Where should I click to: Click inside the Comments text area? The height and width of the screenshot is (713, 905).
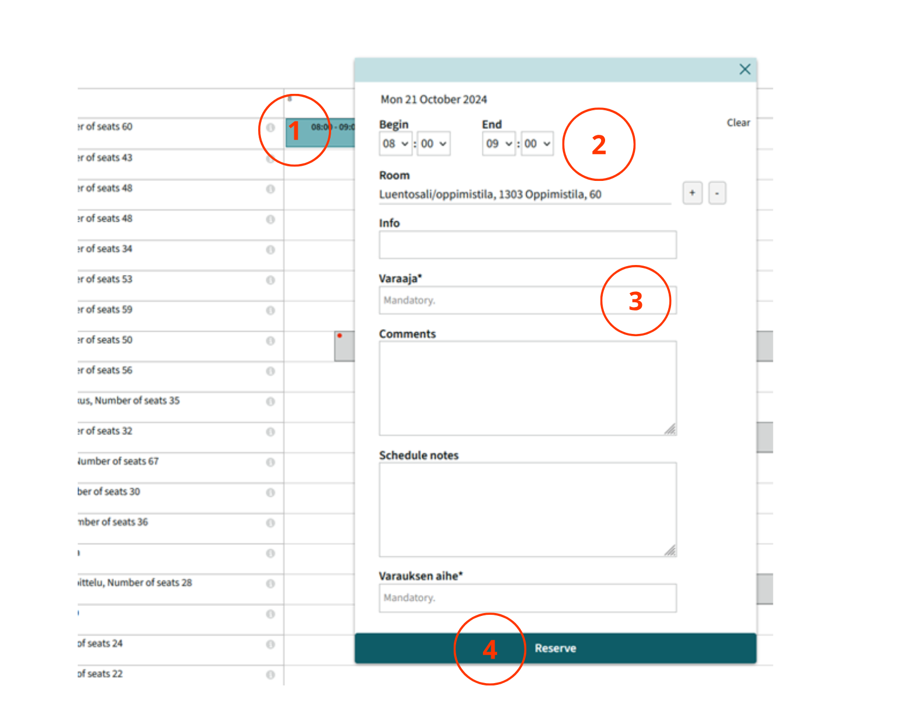[527, 387]
